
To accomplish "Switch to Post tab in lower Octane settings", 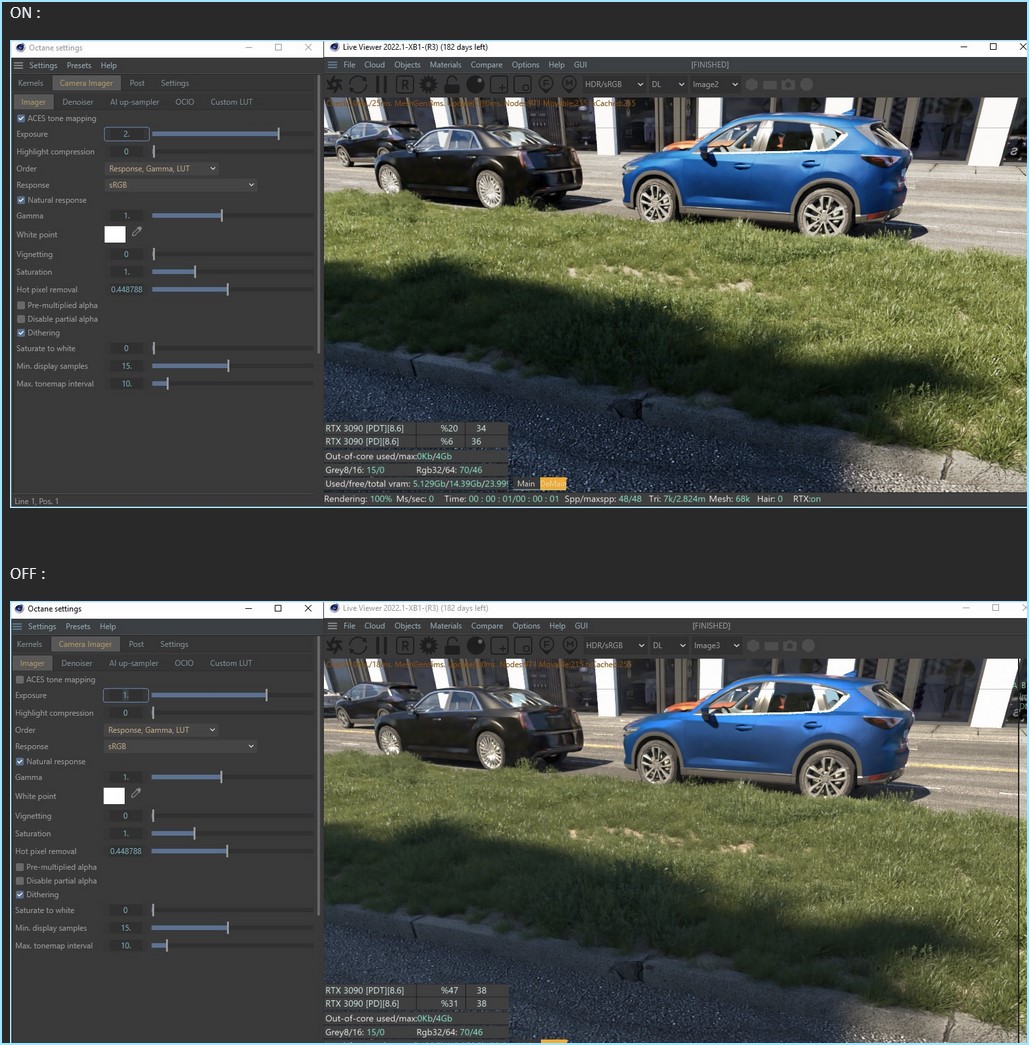I will (136, 644).
